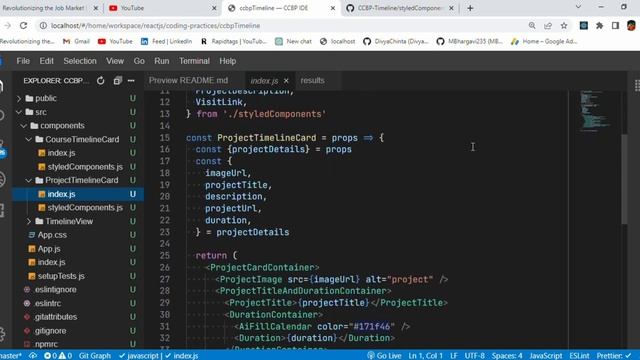Close the YouTube browser tab

tap(214, 8)
